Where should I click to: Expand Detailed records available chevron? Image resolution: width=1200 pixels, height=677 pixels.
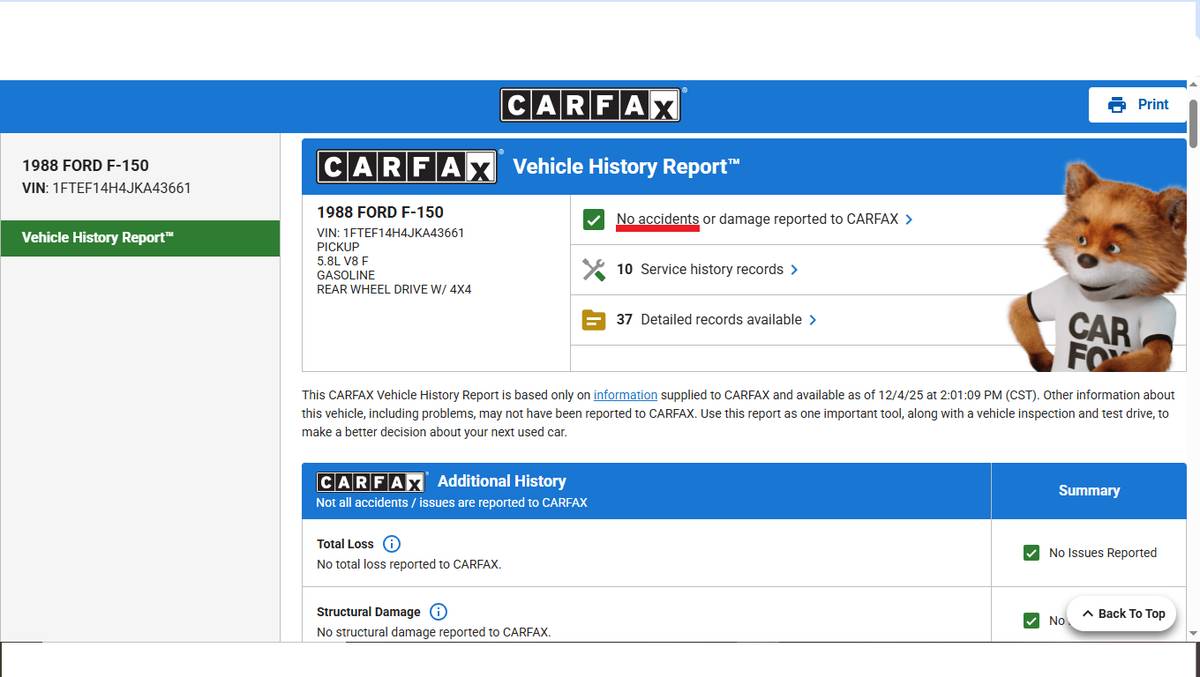coord(813,320)
